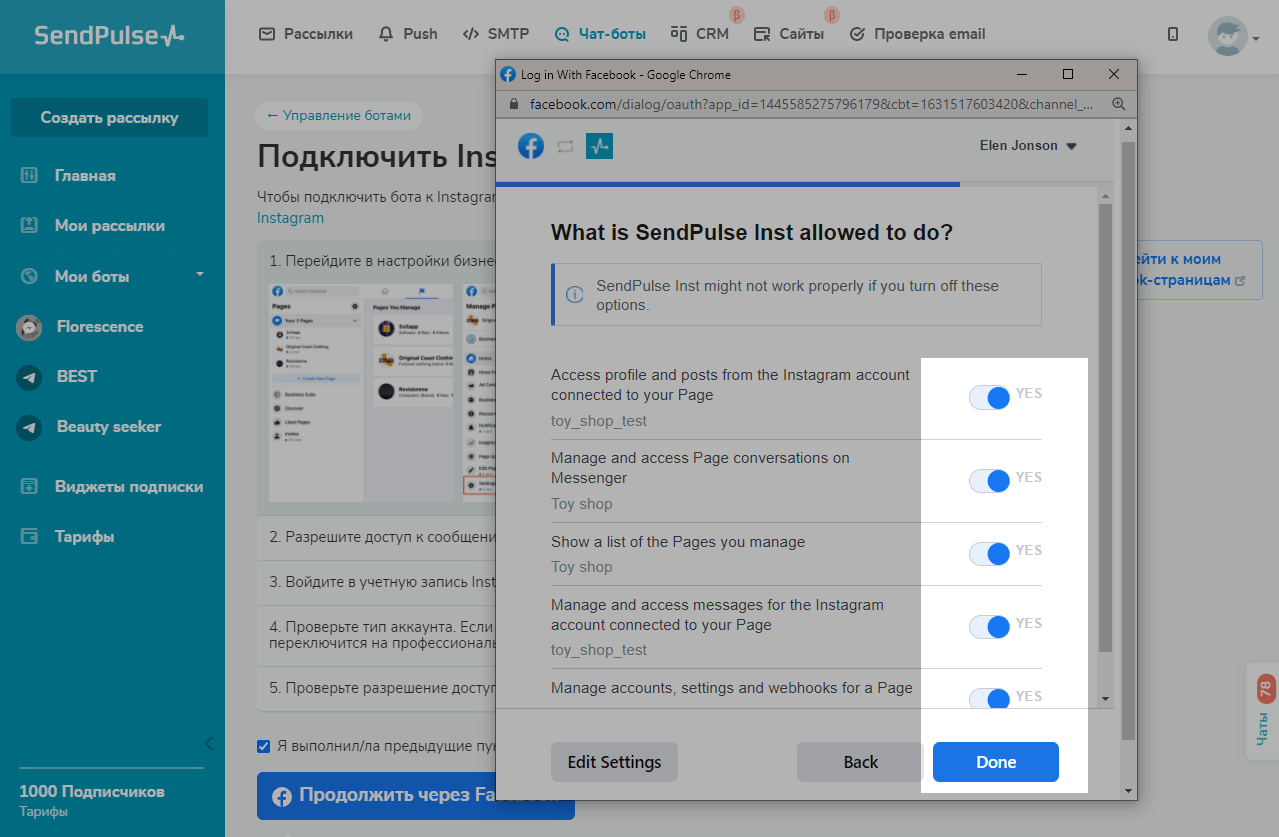Click Мои боты globe icon

click(29, 276)
